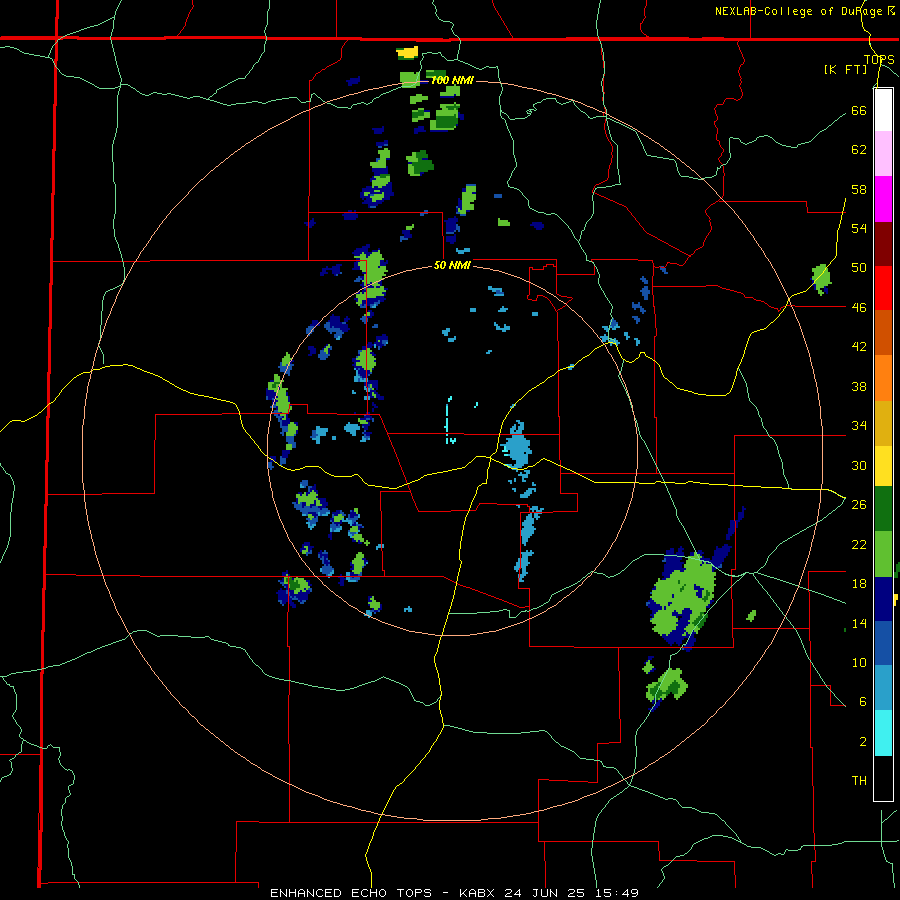
Task: Select the light green legend swatch
Action: click(x=883, y=554)
